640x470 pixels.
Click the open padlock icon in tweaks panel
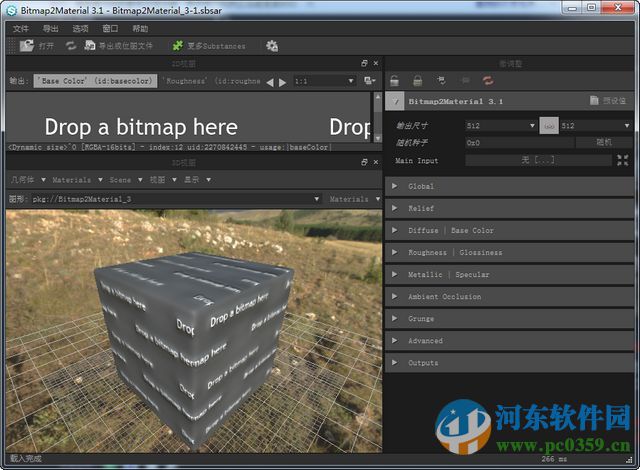coord(395,80)
